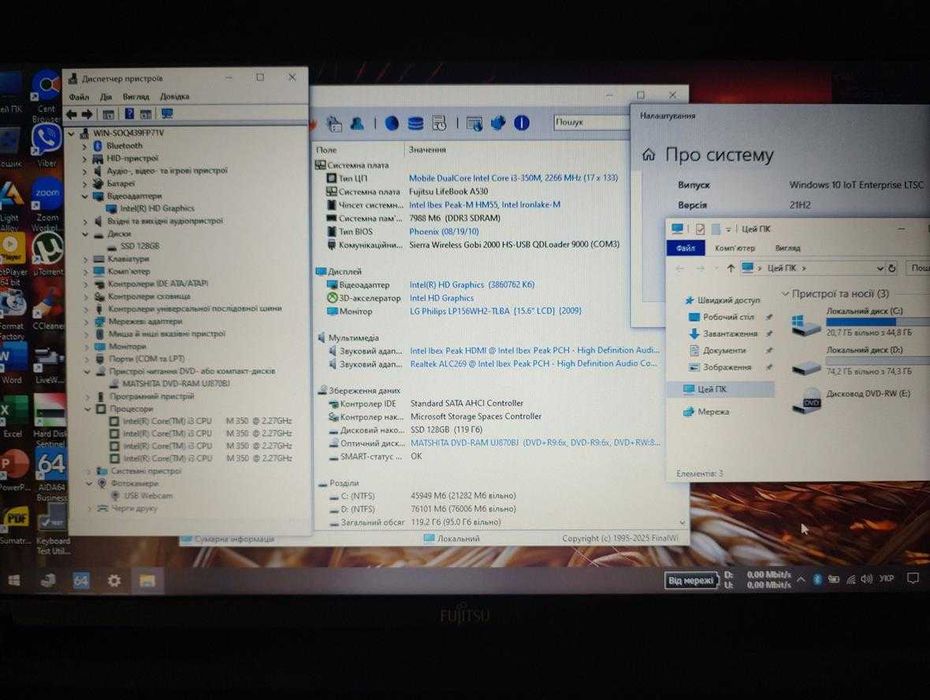The height and width of the screenshot is (700, 930).
Task: Click the volume speaker icon in system tray
Action: [x=867, y=579]
